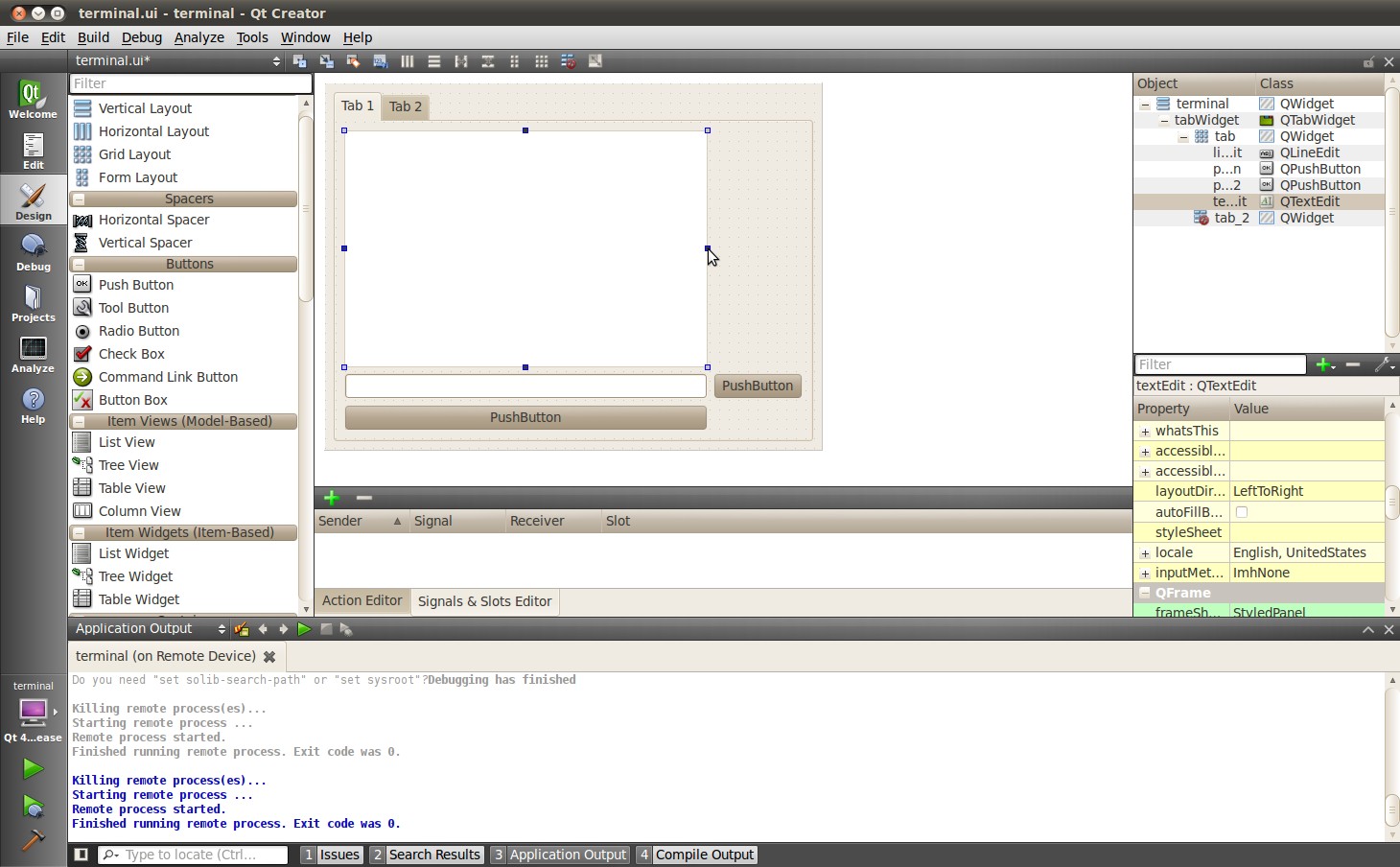
Task: Collapse the Buttons category in widget box
Action: (80, 265)
